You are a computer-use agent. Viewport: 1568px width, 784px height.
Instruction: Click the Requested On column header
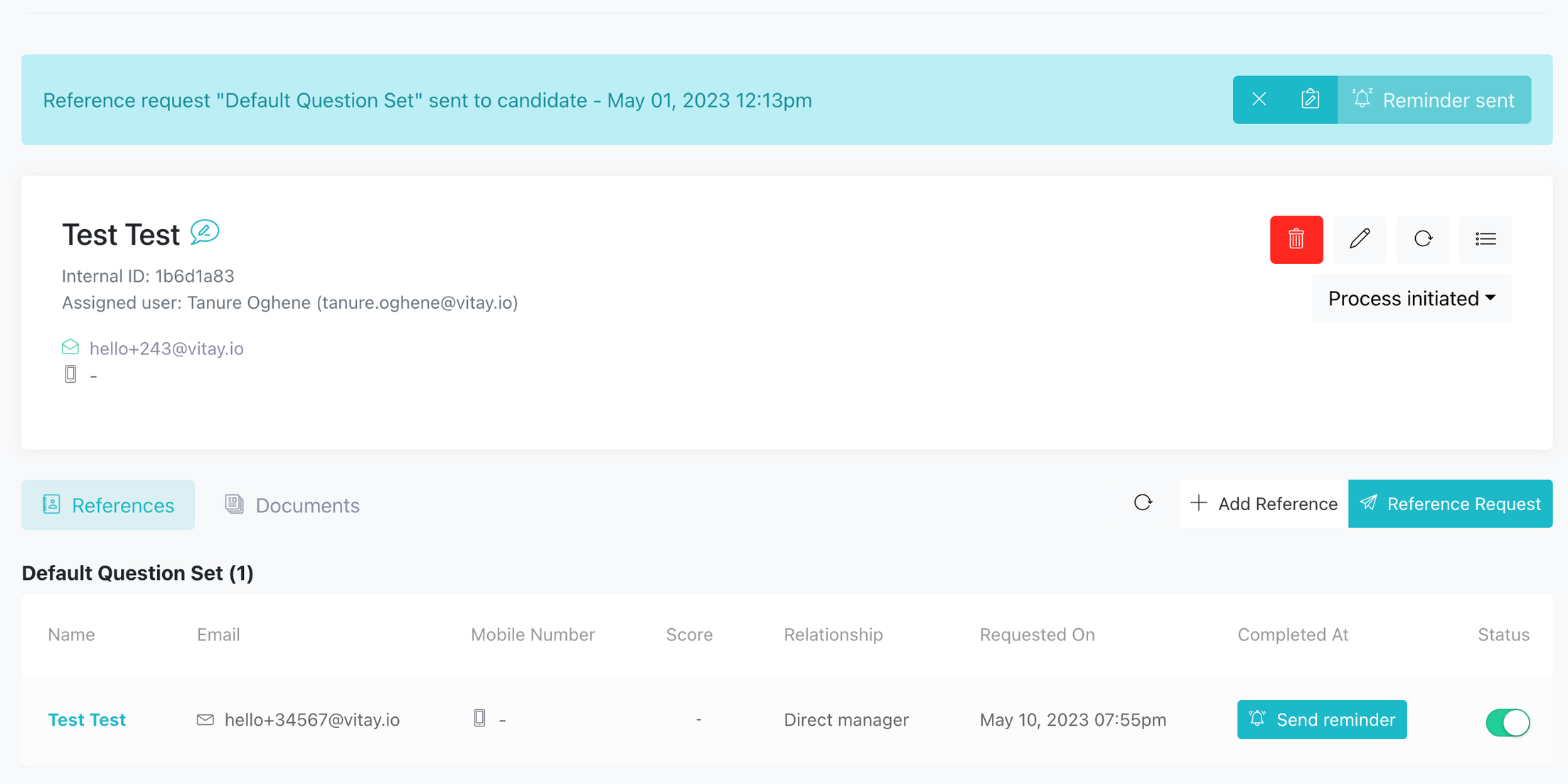pyautogui.click(x=1037, y=635)
